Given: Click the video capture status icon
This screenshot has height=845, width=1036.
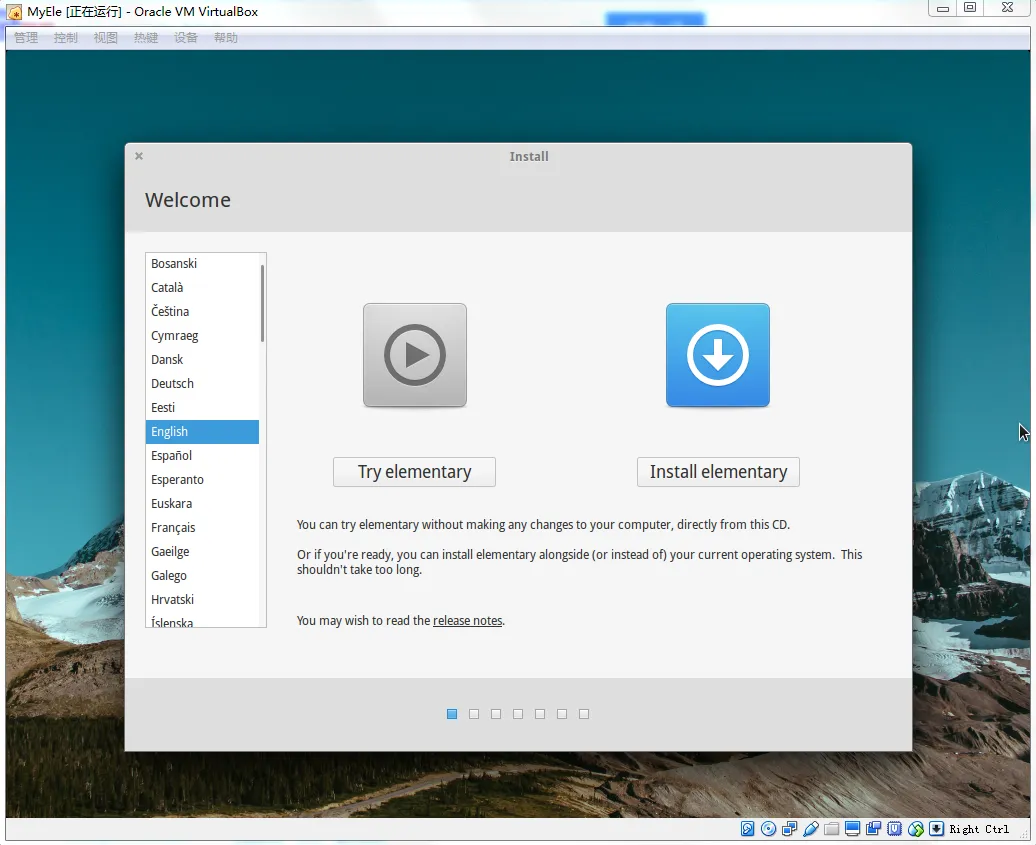Looking at the screenshot, I should tap(873, 828).
